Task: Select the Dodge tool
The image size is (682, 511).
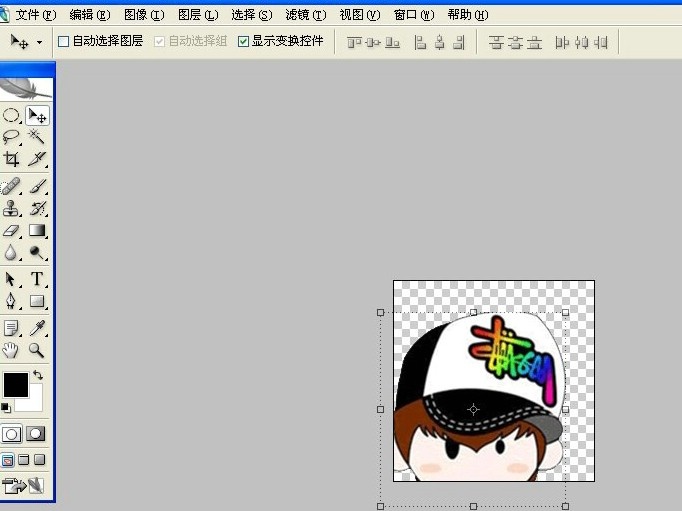Action: tap(37, 252)
